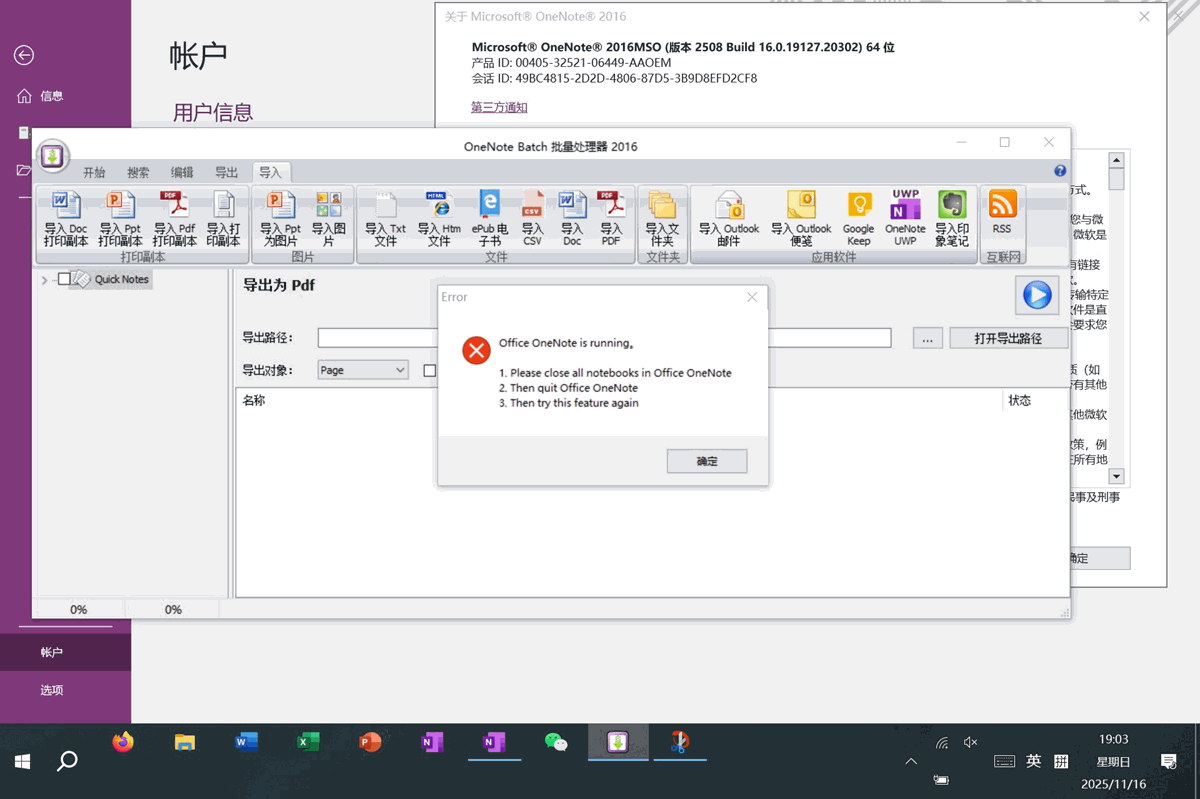Viewport: 1200px width, 799px height.
Task: Toggle the checkbox beside the Page dropdown
Action: pos(430,370)
